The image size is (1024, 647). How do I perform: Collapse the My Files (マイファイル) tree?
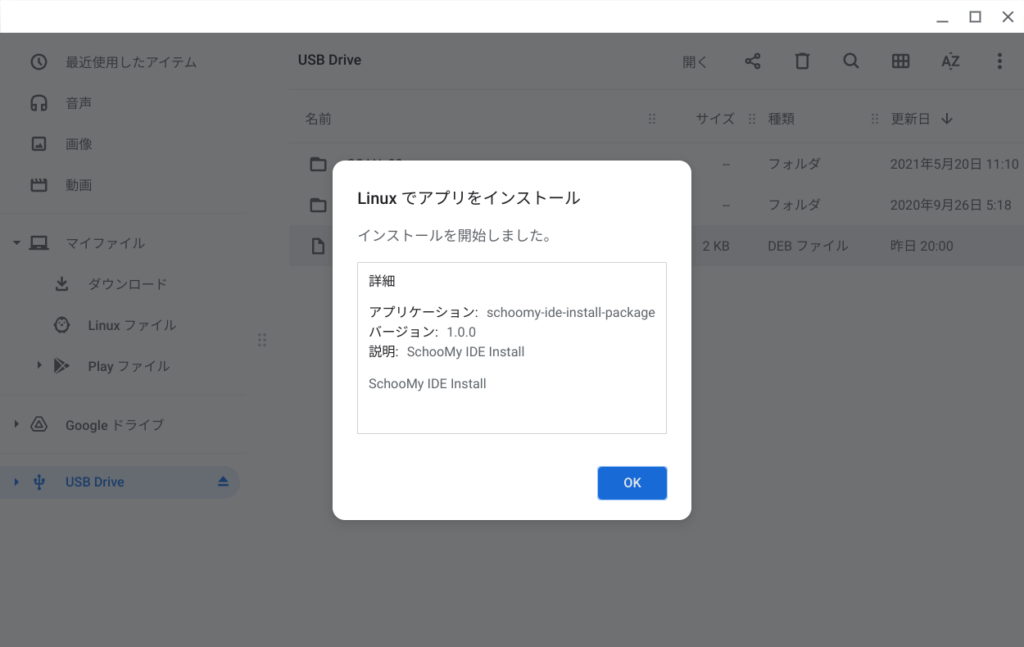click(16, 244)
